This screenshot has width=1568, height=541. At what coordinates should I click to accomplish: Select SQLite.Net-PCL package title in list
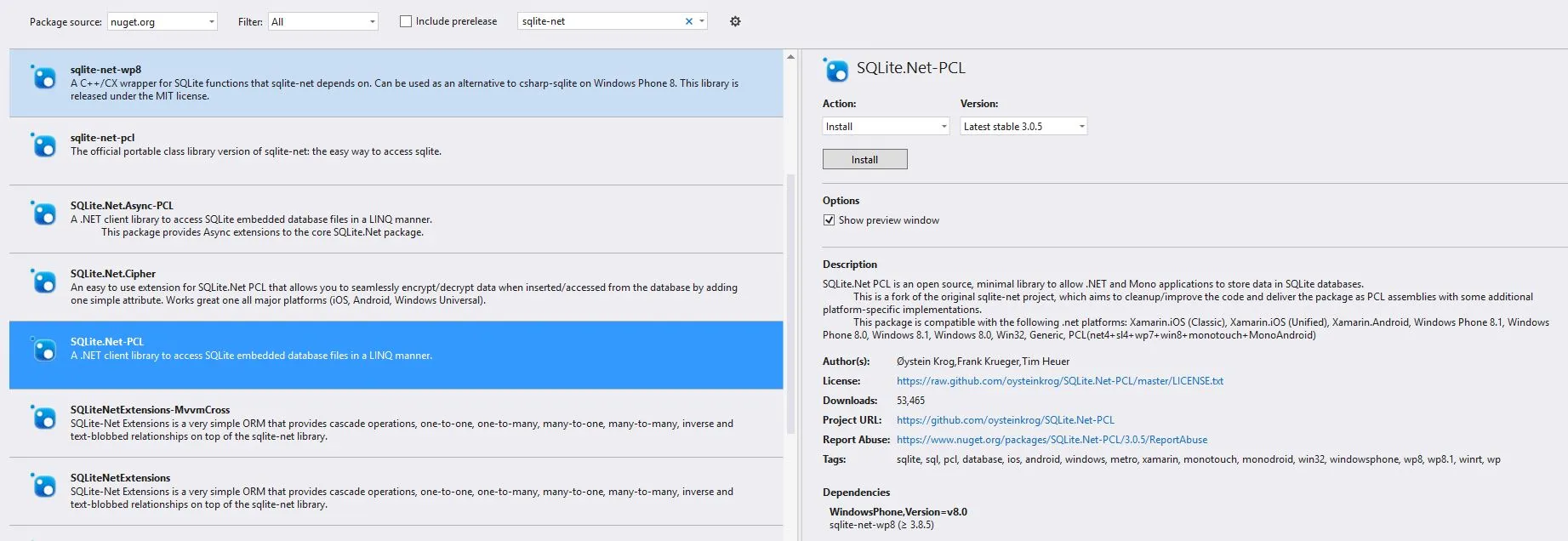click(x=107, y=342)
